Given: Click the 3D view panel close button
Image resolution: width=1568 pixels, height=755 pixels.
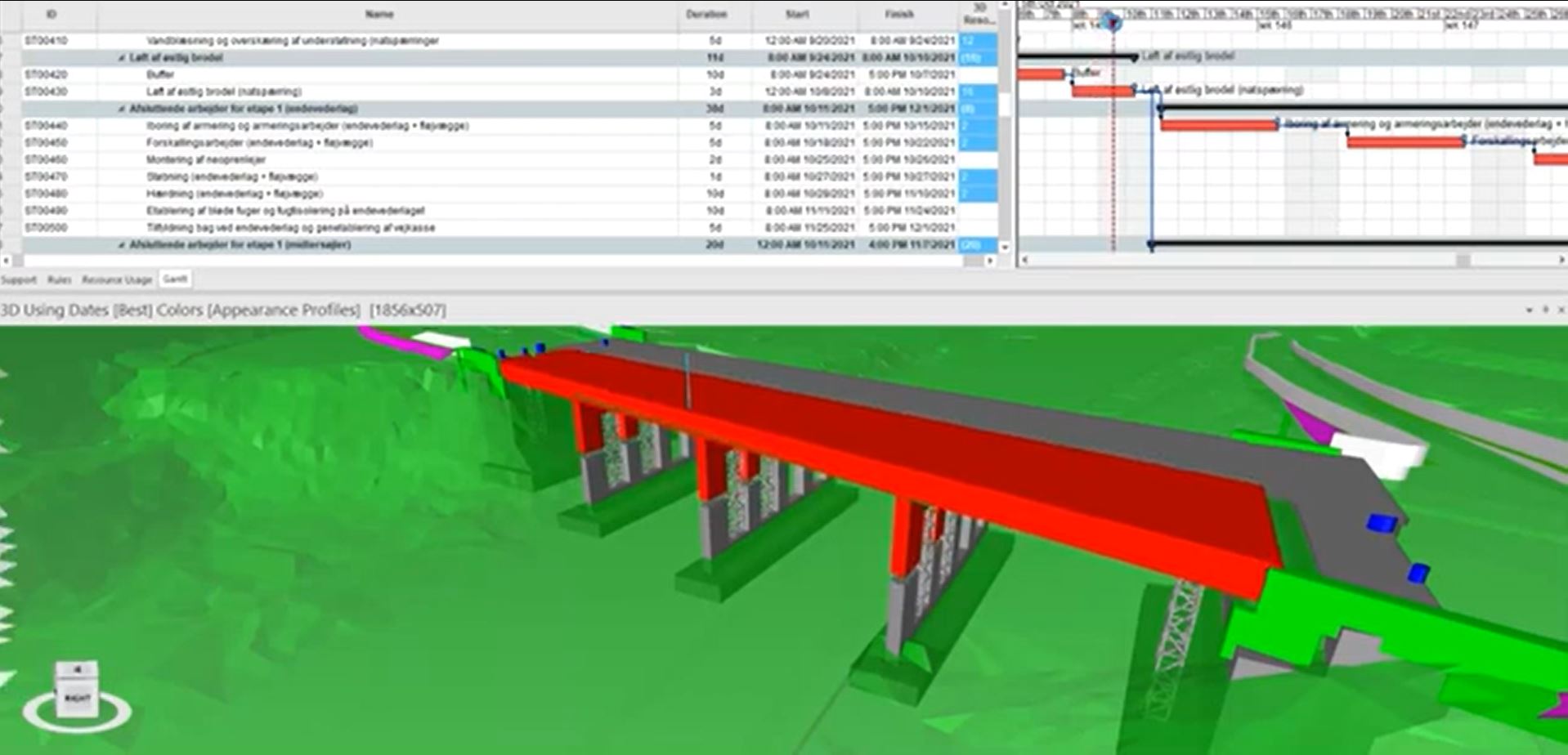Looking at the screenshot, I should point(1561,310).
